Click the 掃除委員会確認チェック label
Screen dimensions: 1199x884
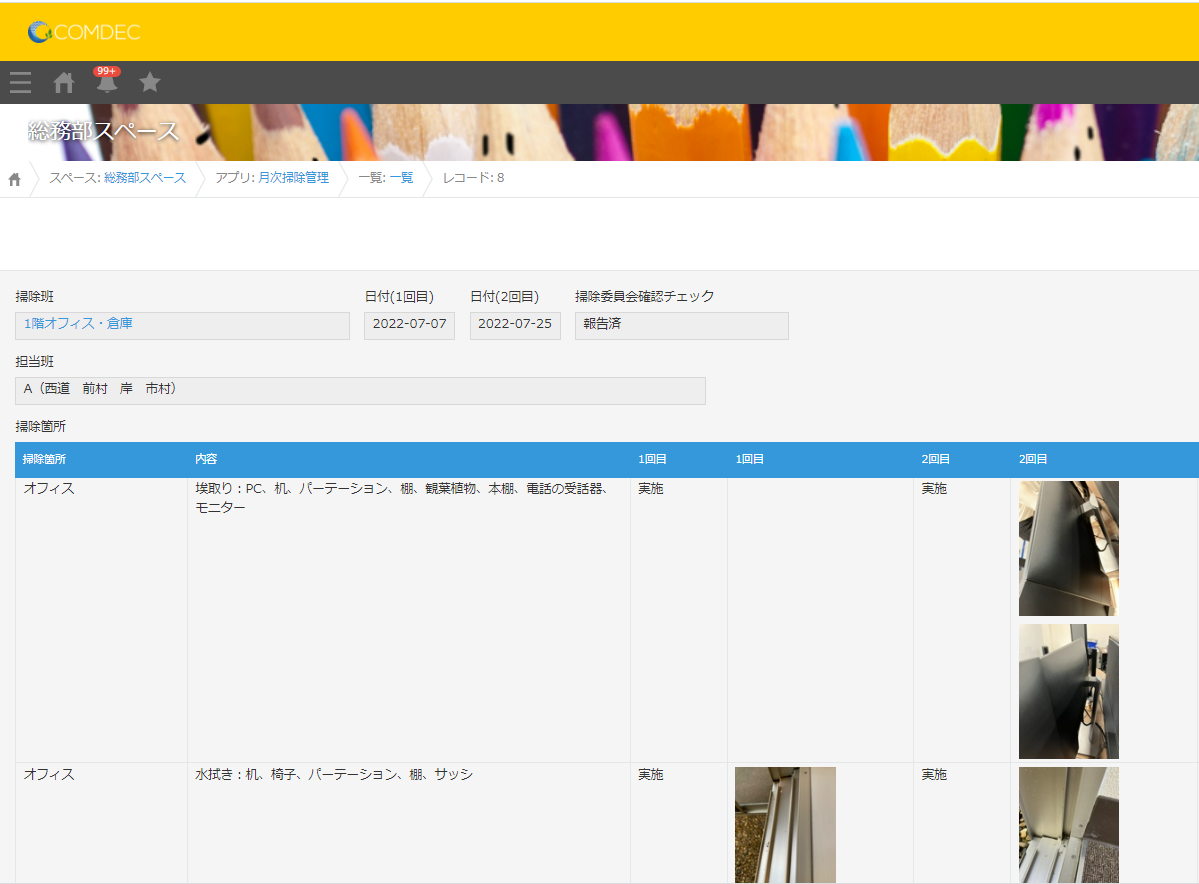[645, 296]
